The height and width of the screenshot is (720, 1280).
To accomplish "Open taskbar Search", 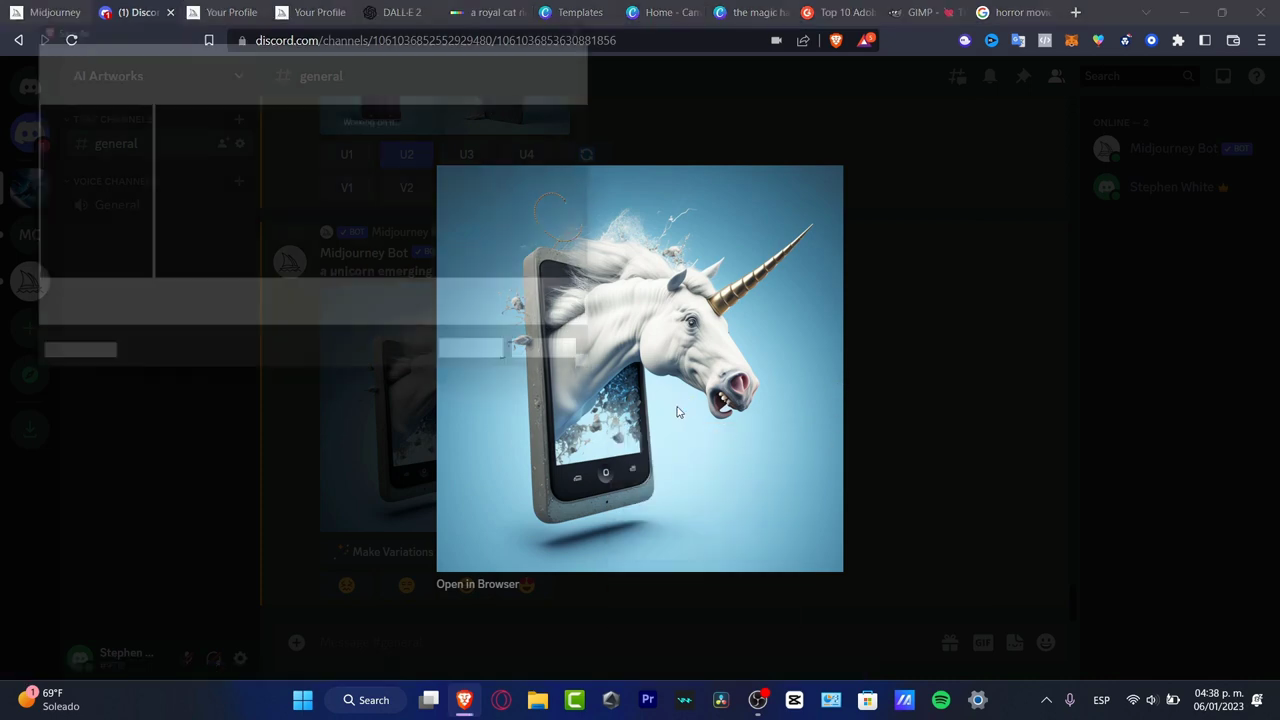I will pyautogui.click(x=367, y=700).
